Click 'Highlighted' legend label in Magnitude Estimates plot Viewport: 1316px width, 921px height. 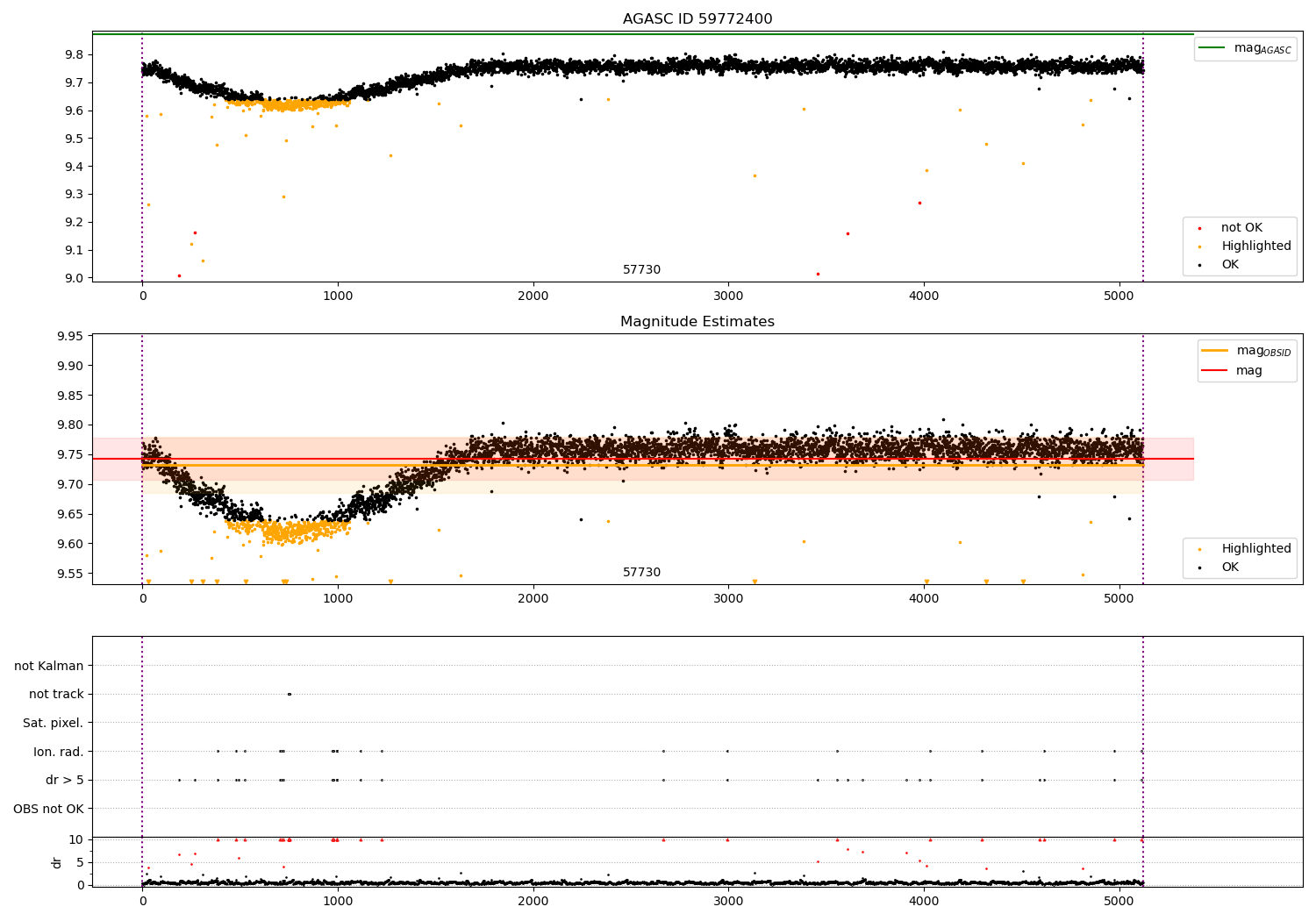pos(1256,549)
